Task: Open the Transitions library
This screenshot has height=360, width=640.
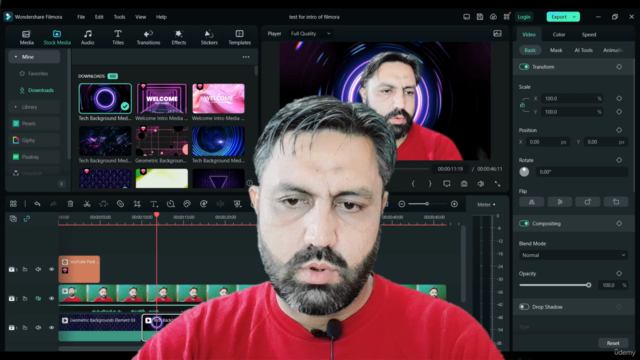Action: pos(148,37)
